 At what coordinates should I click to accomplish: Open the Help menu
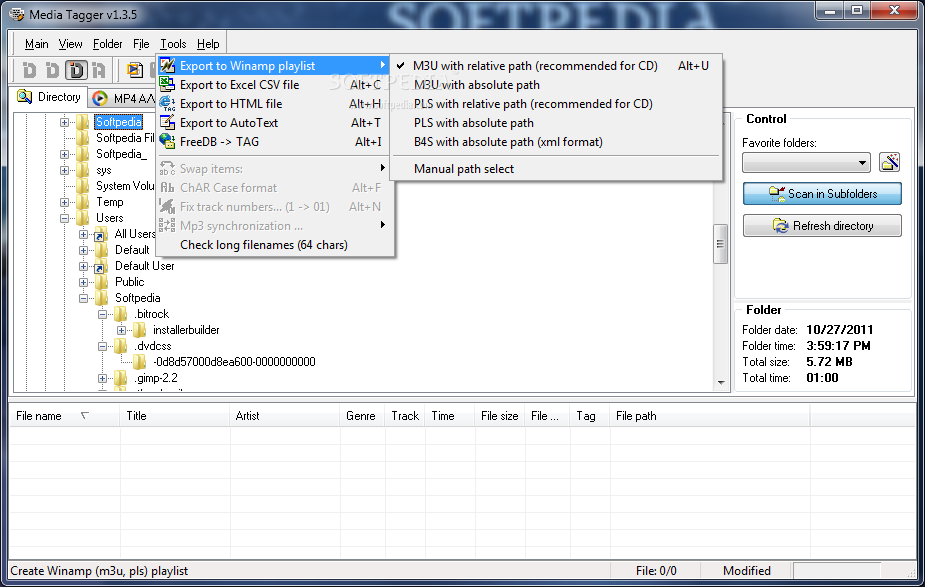click(208, 44)
